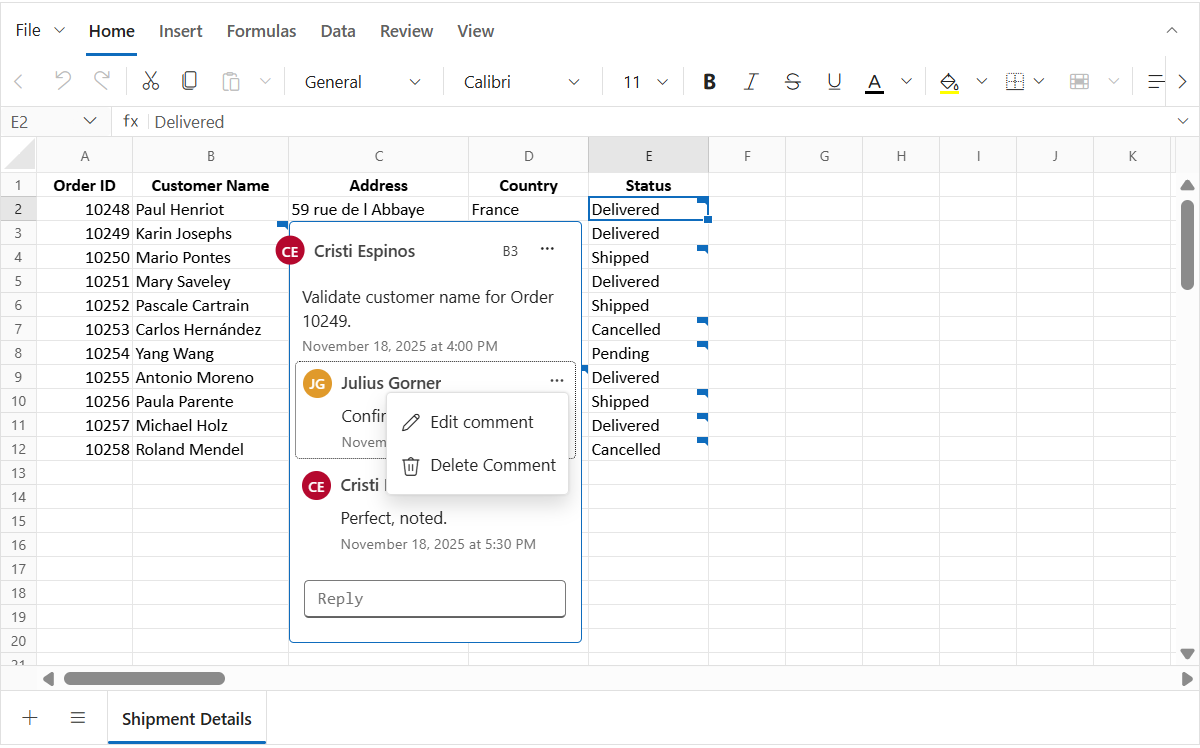The height and width of the screenshot is (748, 1200).
Task: Expand the formula bar
Action: coord(1183,121)
